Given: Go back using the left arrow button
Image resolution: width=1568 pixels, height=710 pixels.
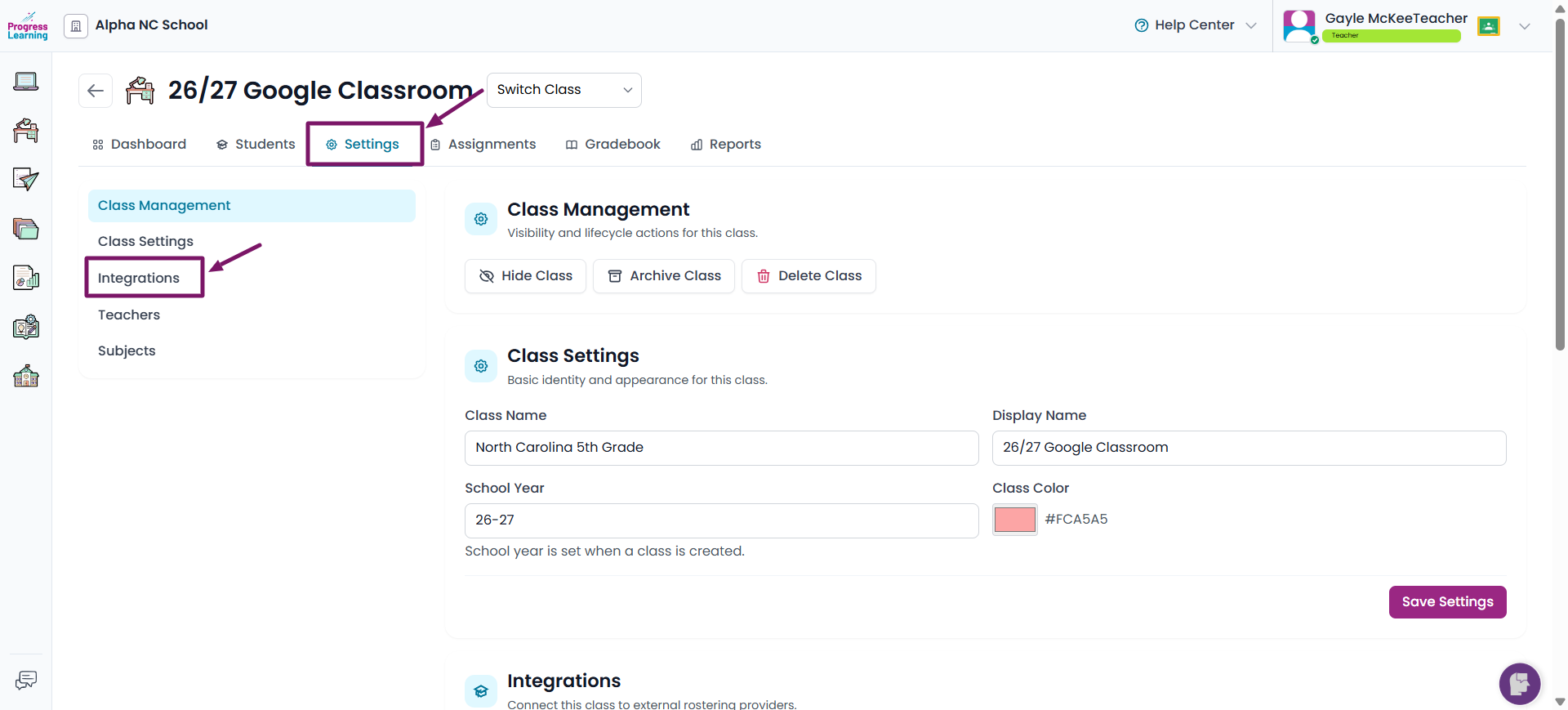Looking at the screenshot, I should coord(96,90).
